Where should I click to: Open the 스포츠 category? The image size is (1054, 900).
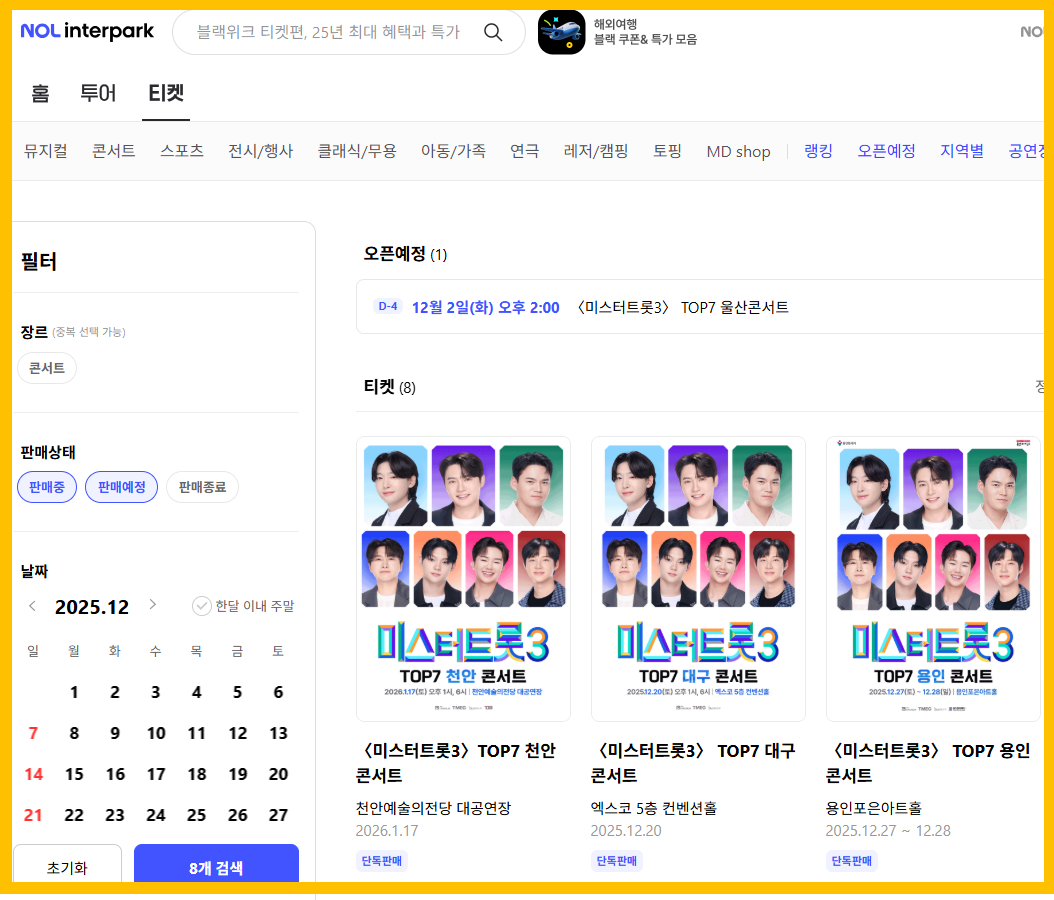click(181, 151)
